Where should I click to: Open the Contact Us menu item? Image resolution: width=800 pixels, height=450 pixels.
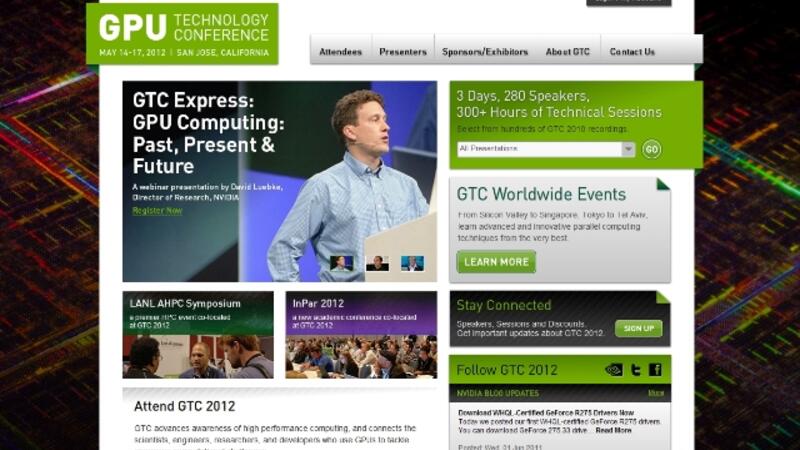[x=632, y=52]
